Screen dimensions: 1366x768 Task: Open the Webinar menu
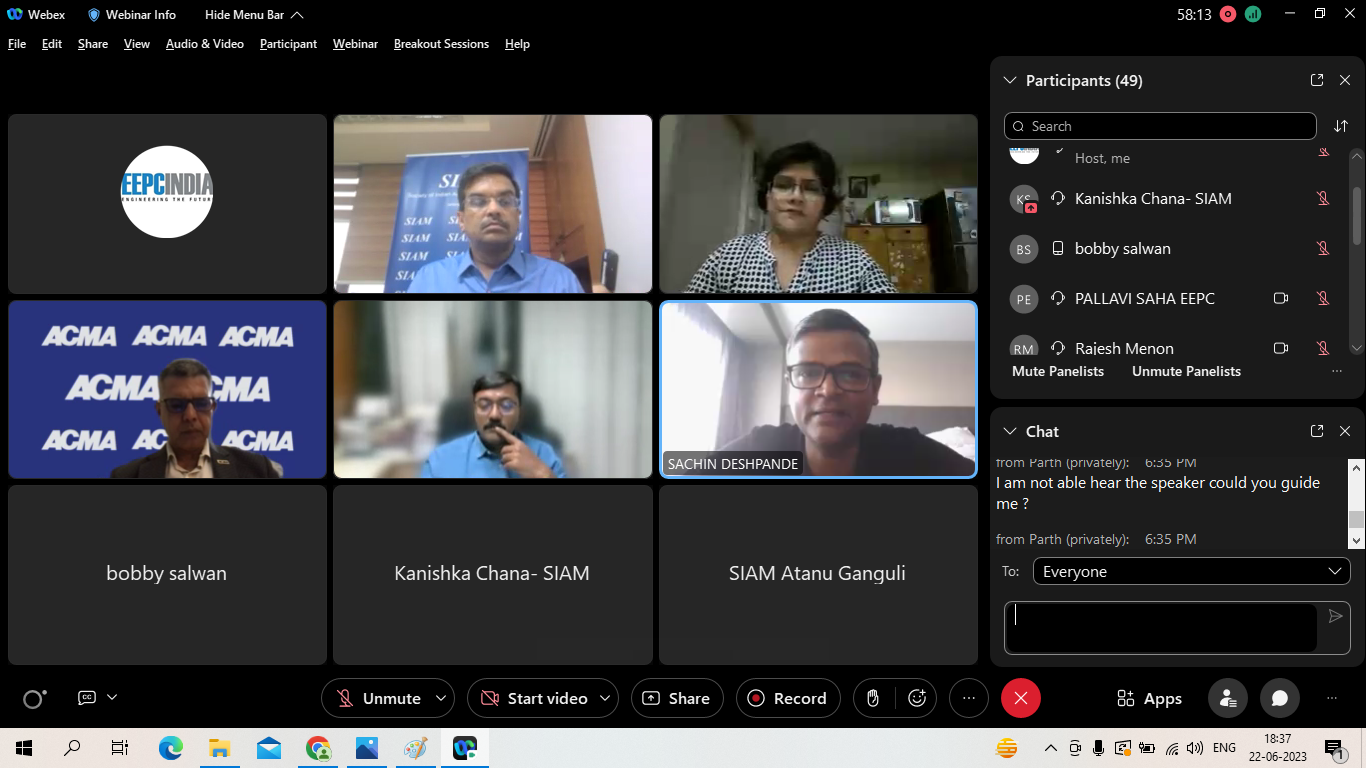[x=355, y=44]
